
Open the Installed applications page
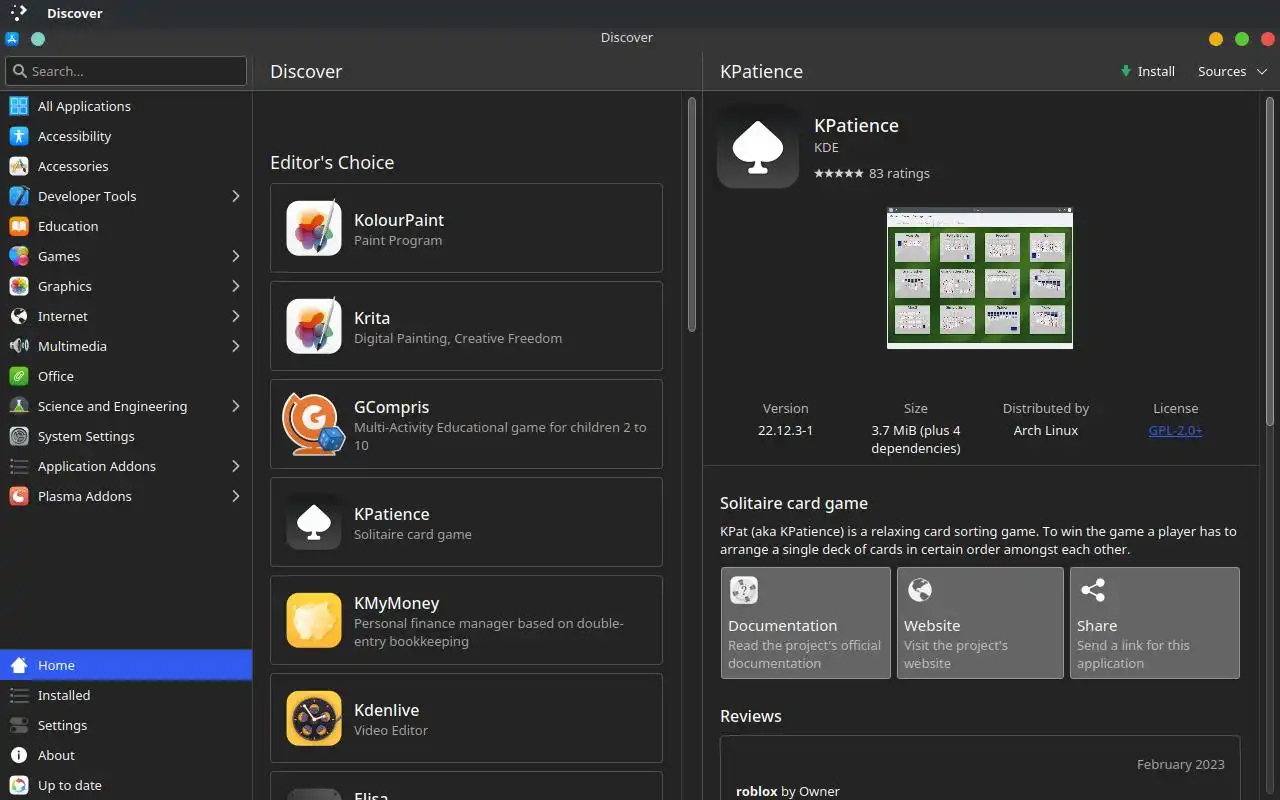(x=126, y=695)
